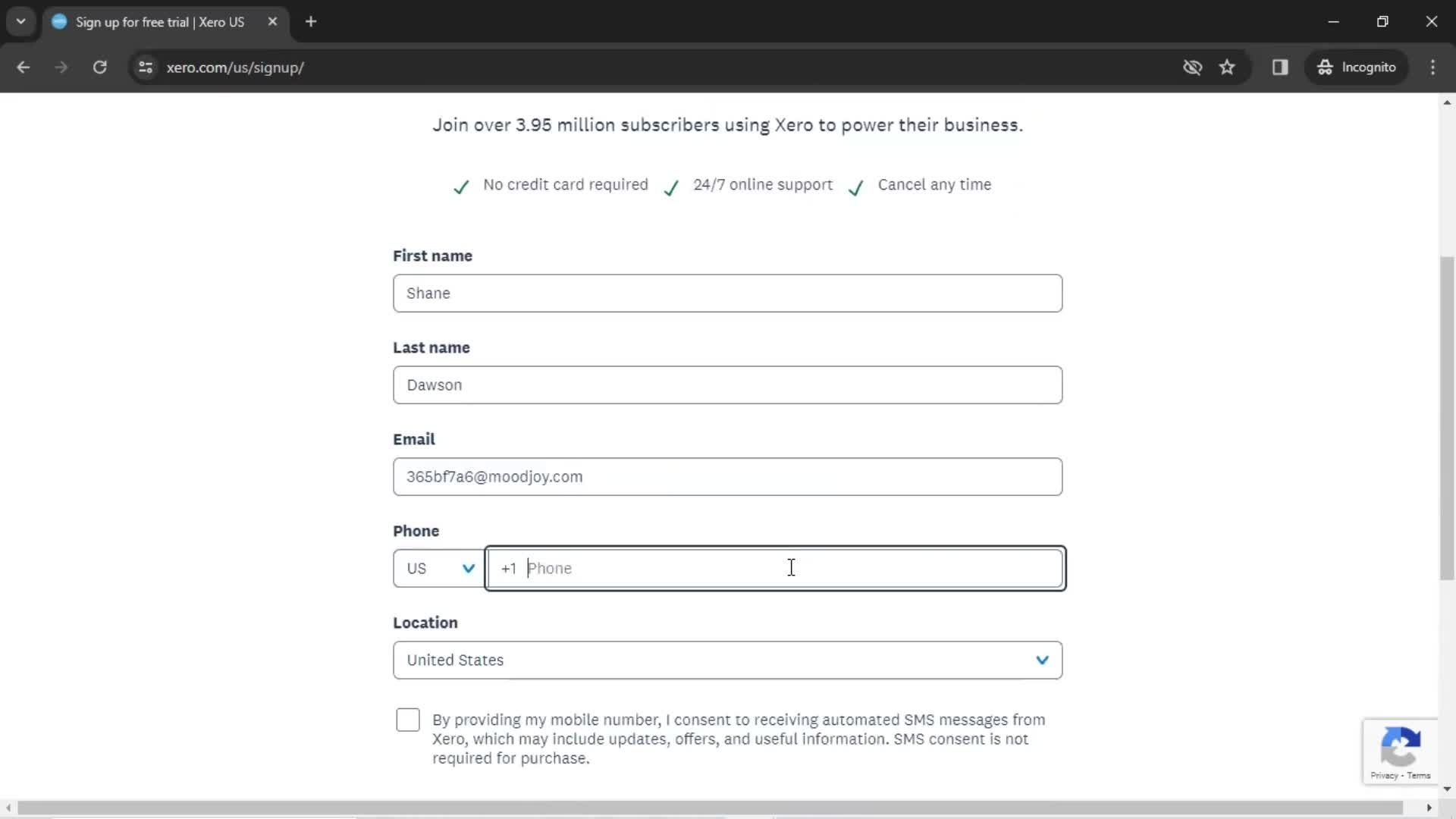1456x819 pixels.
Task: Click the Phone field label
Action: pyautogui.click(x=416, y=532)
